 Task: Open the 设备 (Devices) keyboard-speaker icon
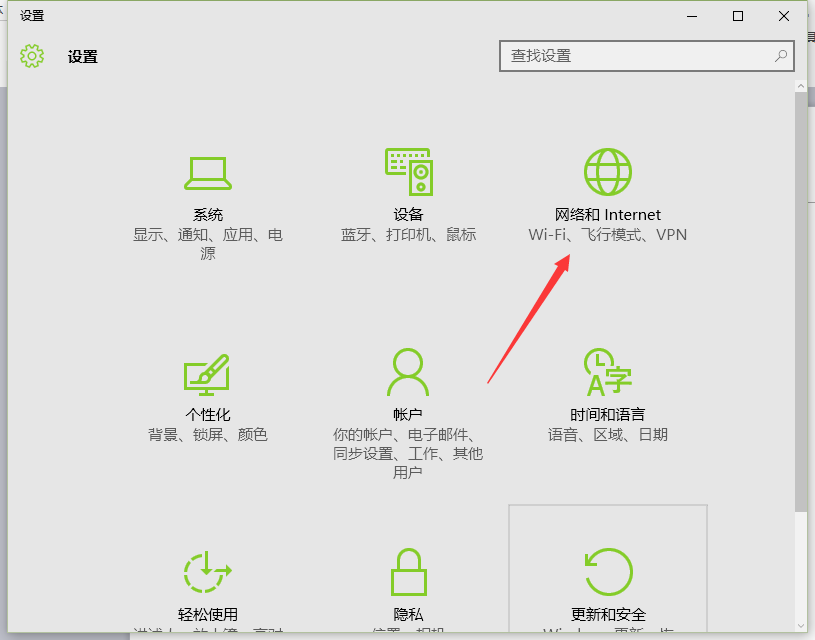(408, 173)
